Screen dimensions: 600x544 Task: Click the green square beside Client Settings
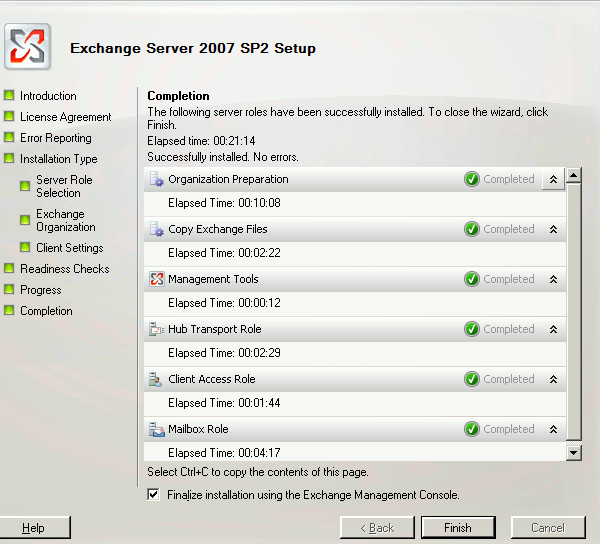25,247
